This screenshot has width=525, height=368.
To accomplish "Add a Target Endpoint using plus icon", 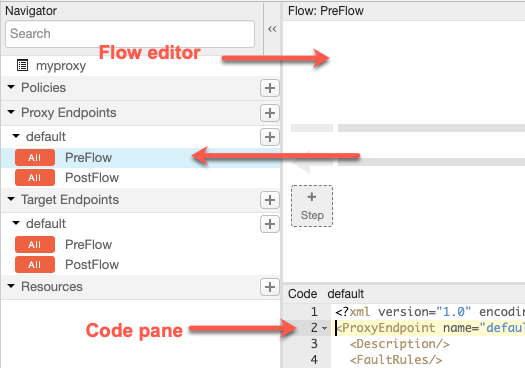I will (x=270, y=200).
